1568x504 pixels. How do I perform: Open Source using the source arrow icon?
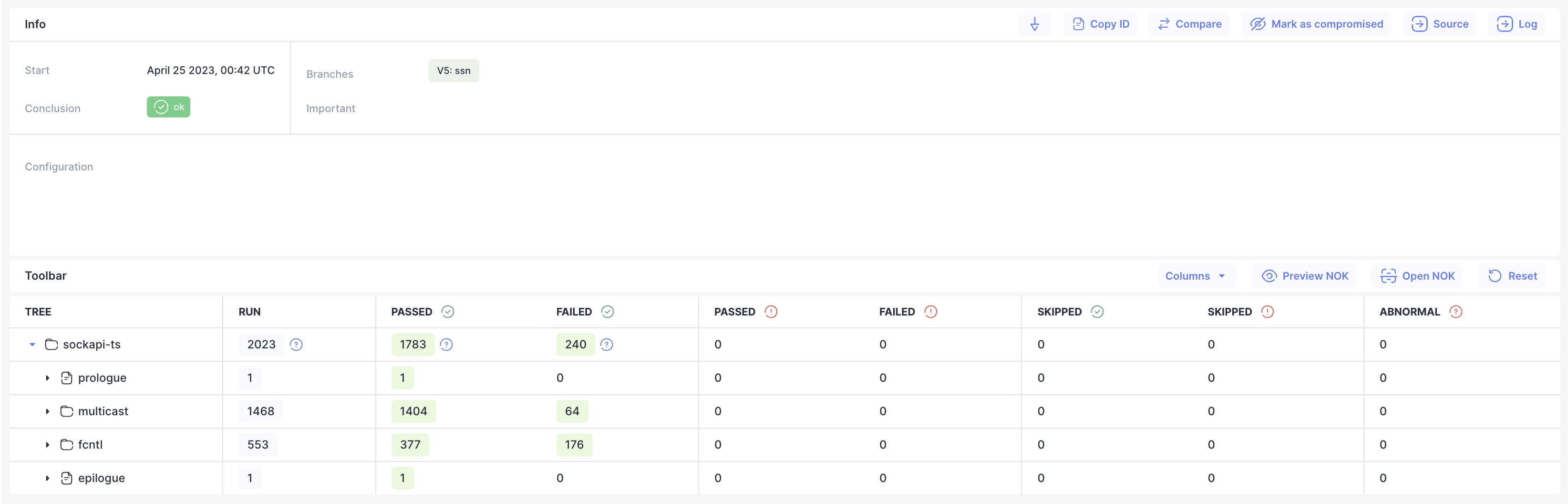click(x=1420, y=24)
